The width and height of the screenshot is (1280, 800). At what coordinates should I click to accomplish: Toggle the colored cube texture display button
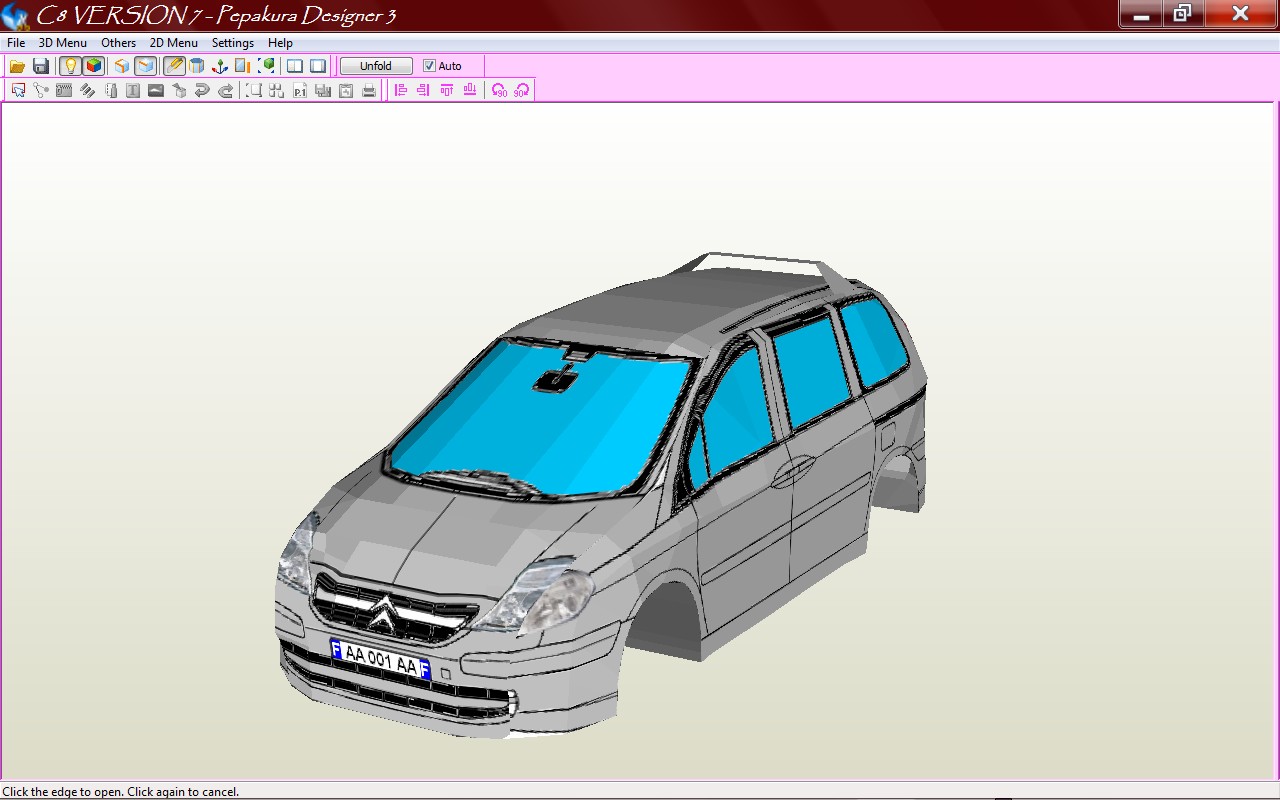point(93,66)
